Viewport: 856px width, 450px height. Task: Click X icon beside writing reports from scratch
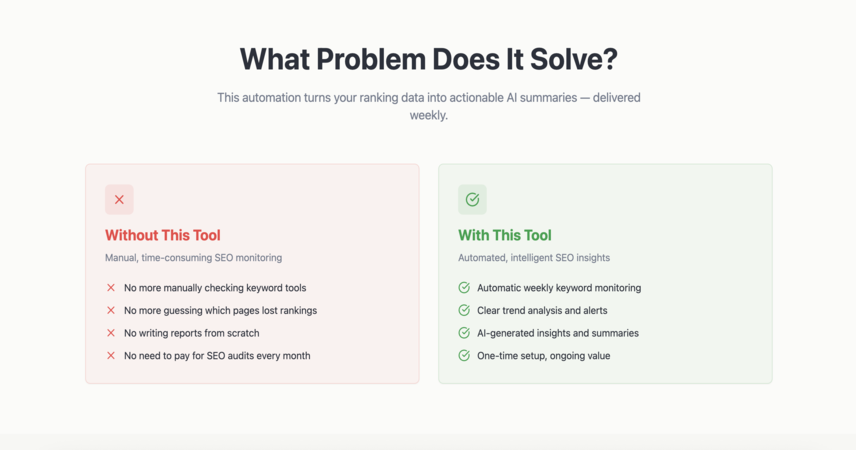[111, 333]
